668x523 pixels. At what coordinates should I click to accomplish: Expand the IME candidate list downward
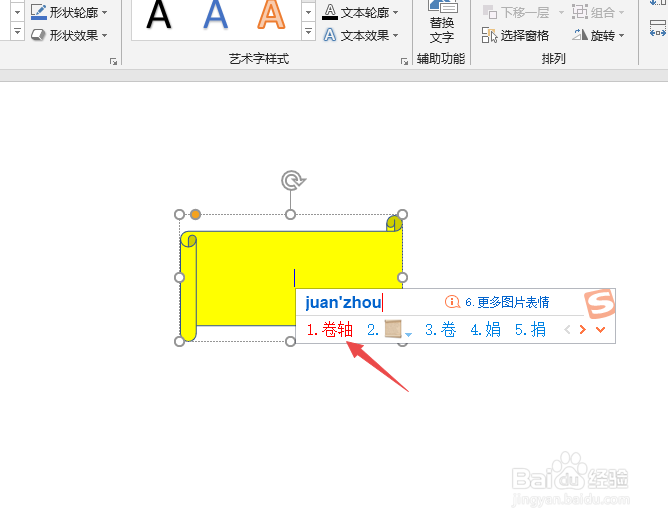point(601,330)
